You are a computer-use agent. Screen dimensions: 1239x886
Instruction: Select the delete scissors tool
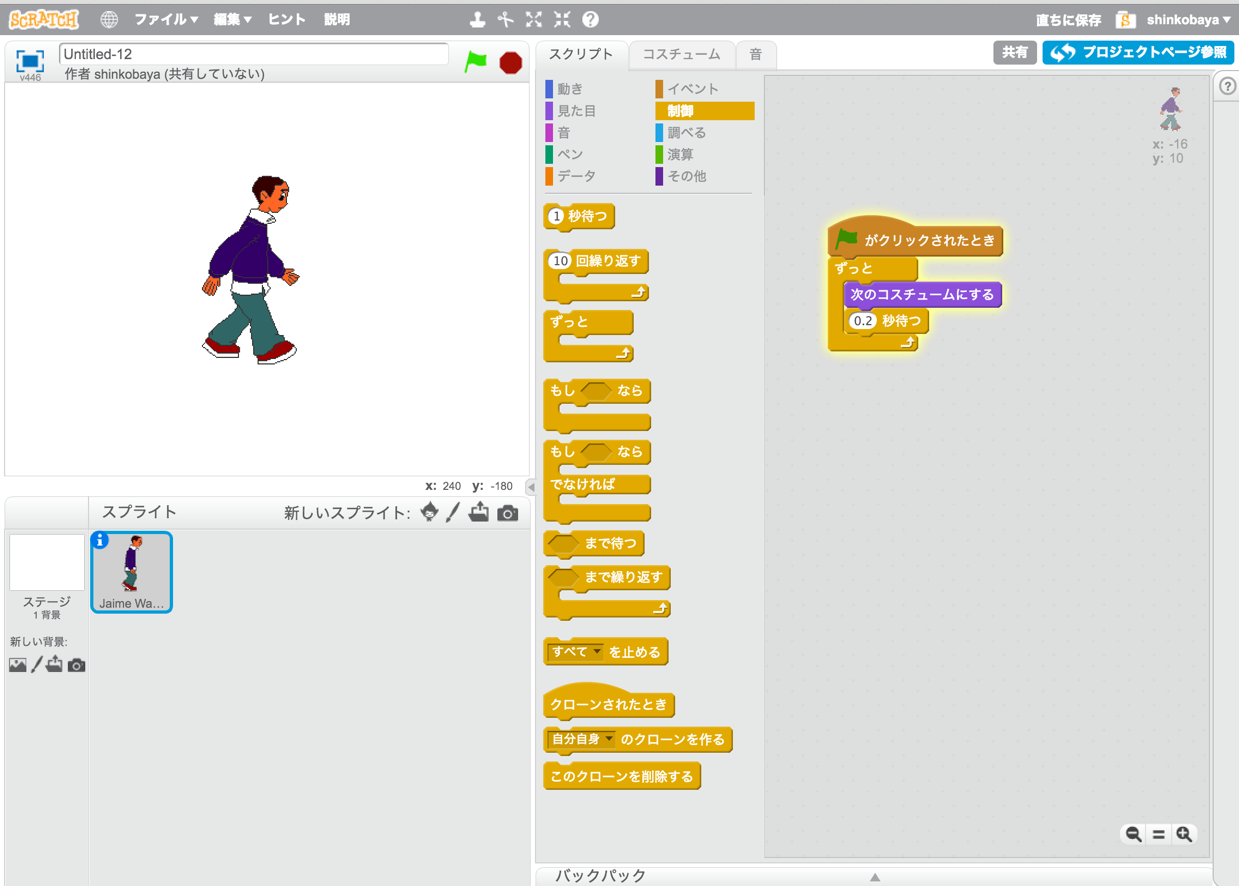pyautogui.click(x=506, y=19)
